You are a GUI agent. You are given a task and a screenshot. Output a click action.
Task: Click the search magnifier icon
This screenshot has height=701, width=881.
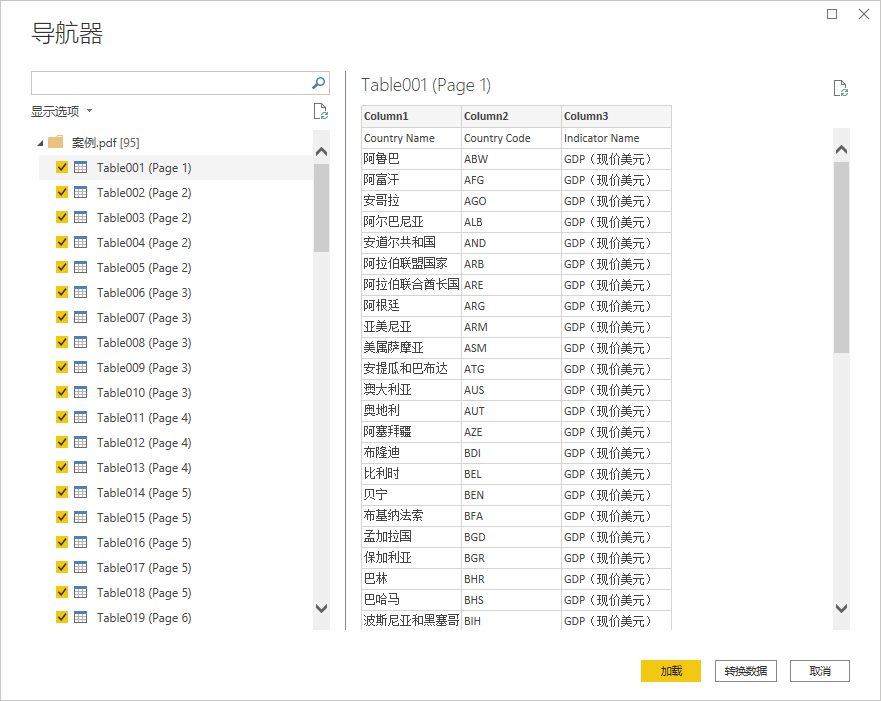click(318, 83)
